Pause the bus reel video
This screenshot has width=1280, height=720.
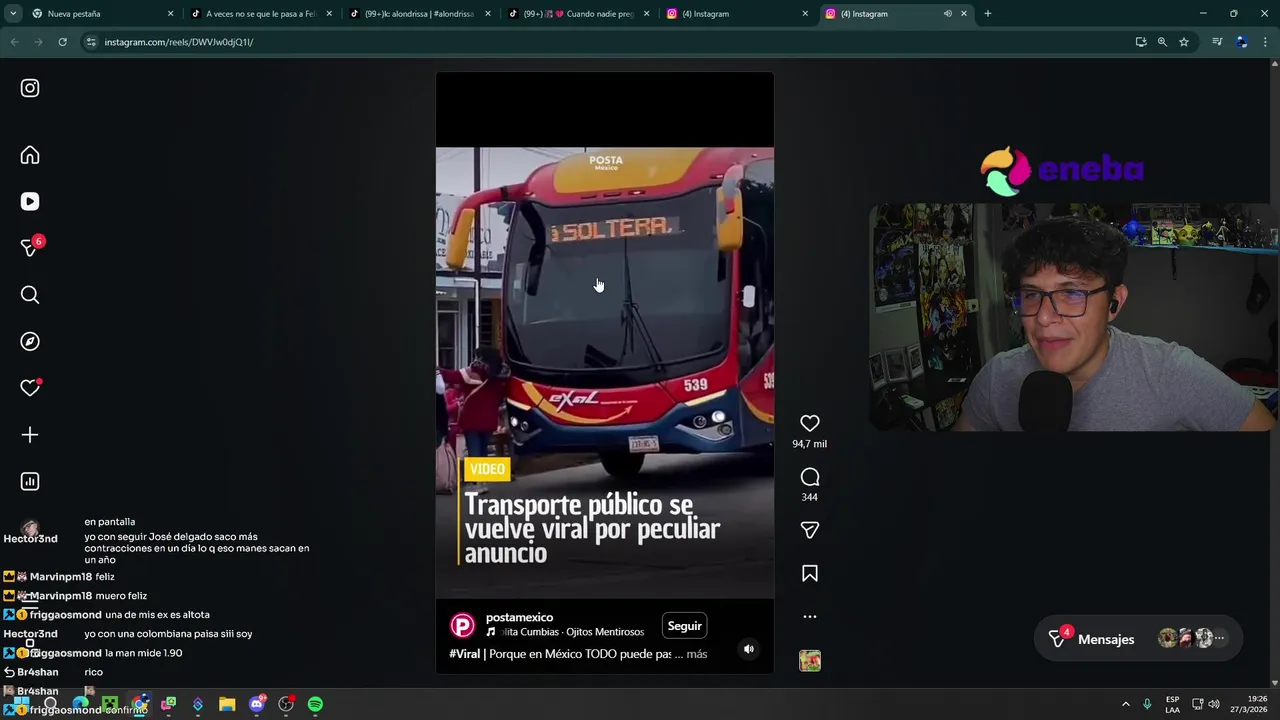[604, 372]
